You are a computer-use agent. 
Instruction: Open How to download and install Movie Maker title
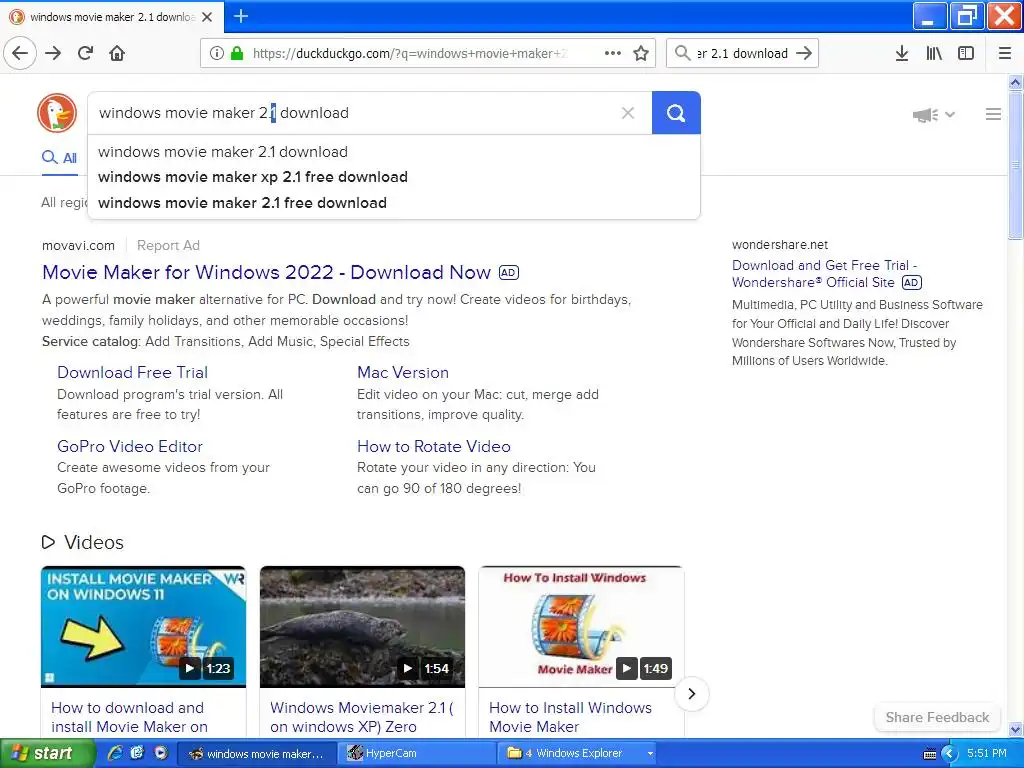click(x=129, y=717)
